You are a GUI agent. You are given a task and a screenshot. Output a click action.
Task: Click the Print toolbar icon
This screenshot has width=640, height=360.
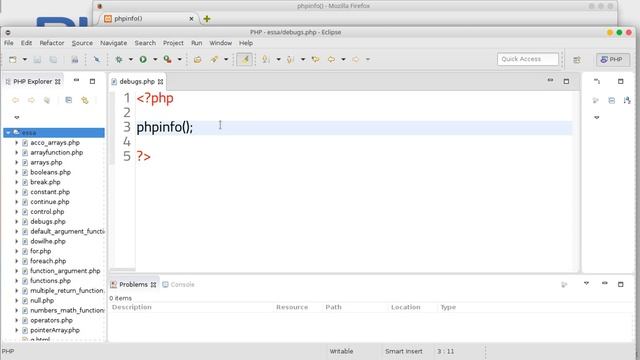[x=75, y=60]
